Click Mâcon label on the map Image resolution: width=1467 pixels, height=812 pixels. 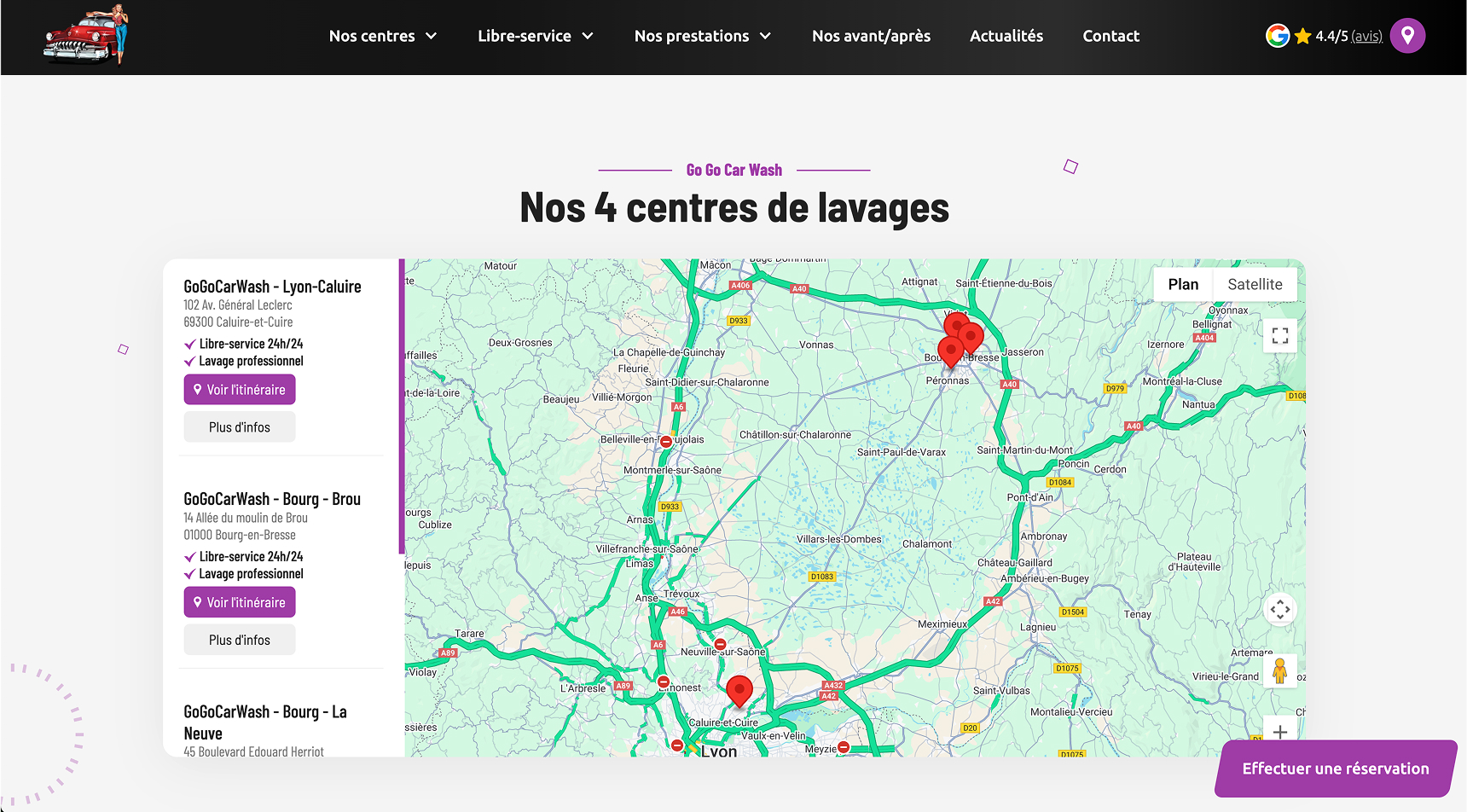(x=715, y=265)
